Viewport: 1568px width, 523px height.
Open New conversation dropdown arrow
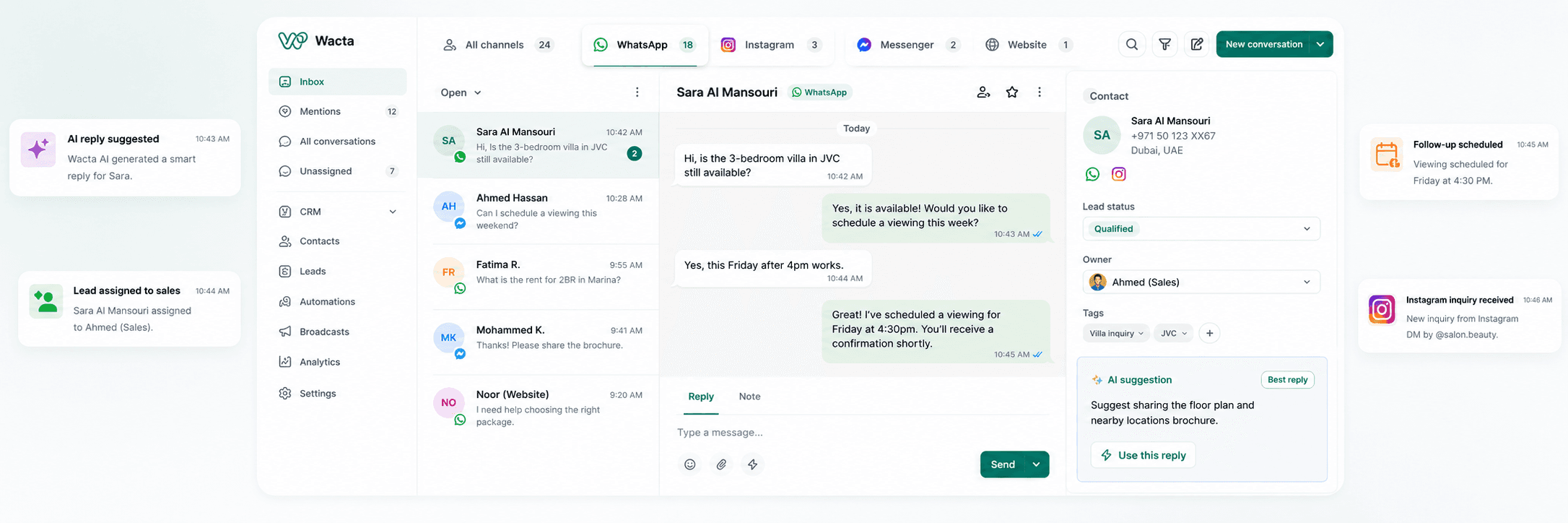pyautogui.click(x=1320, y=45)
